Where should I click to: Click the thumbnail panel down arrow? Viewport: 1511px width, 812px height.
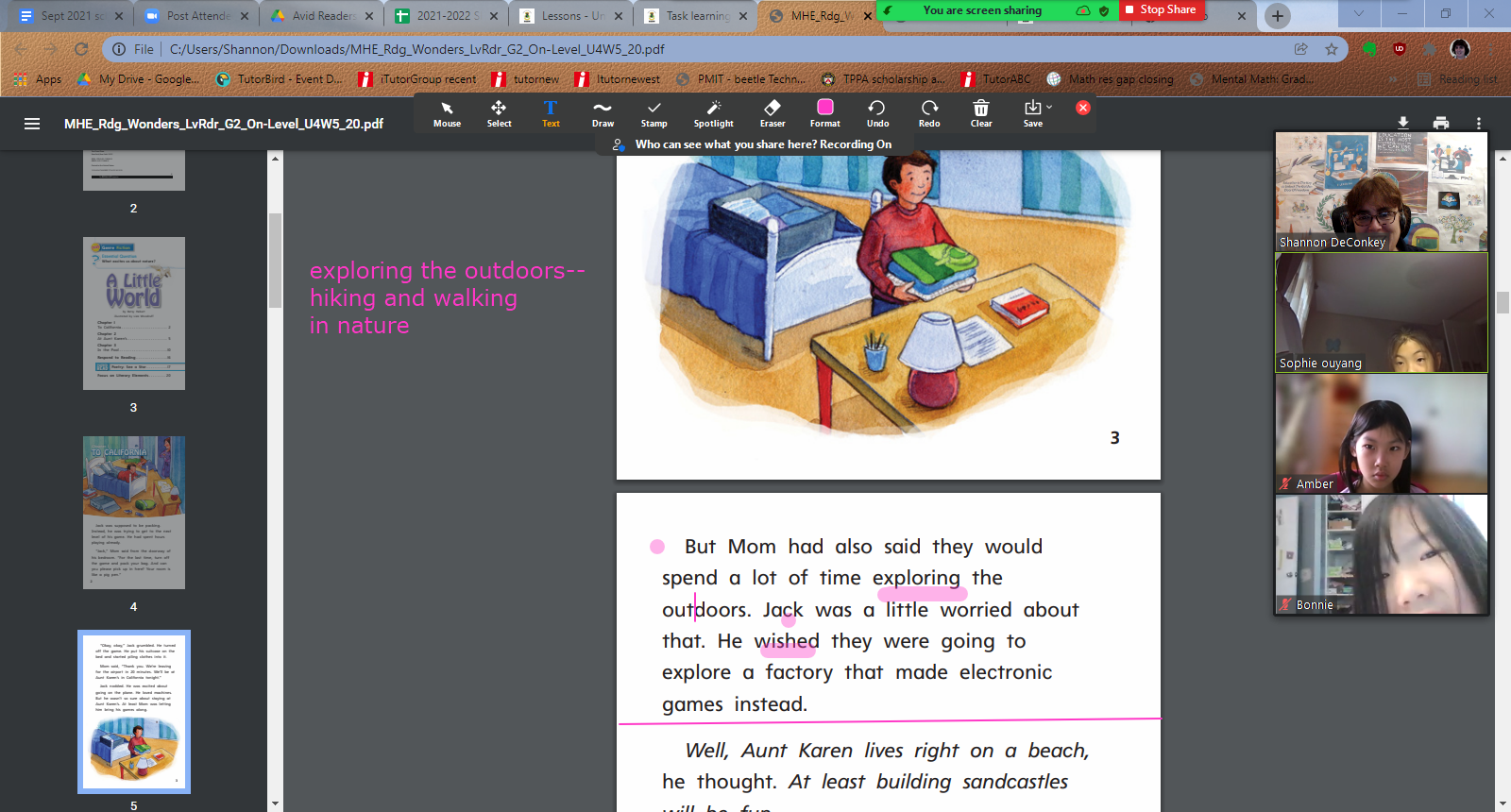point(275,804)
